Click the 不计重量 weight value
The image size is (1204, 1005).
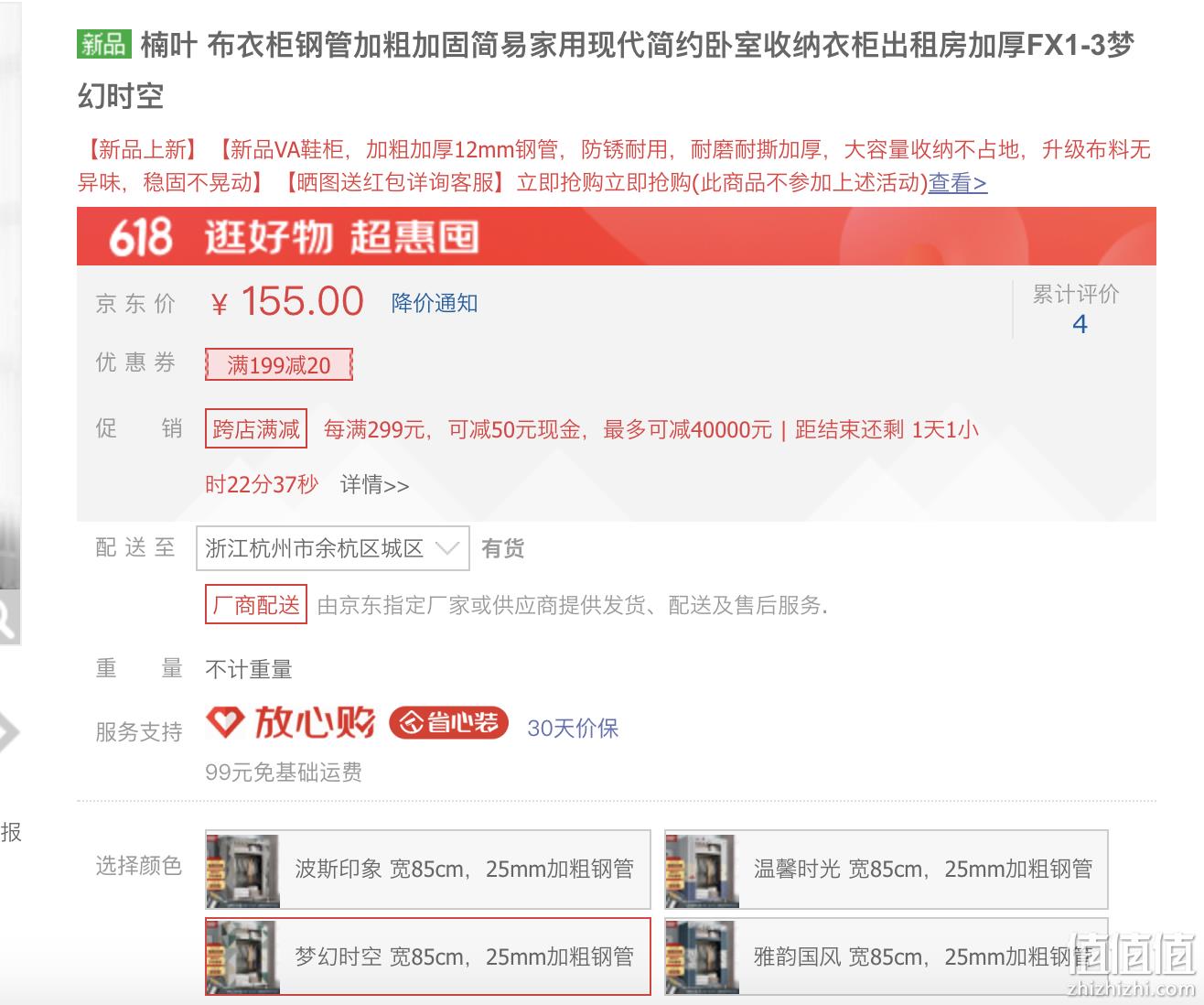(x=249, y=669)
